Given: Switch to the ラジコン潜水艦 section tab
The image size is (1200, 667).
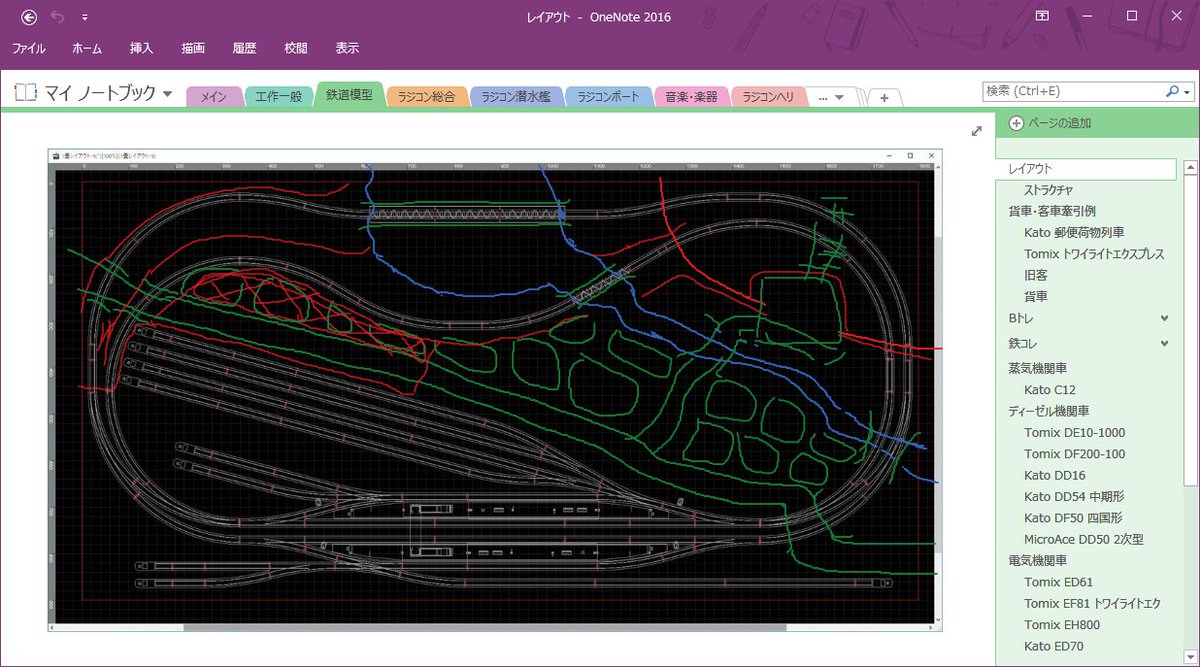Looking at the screenshot, I should tap(516, 97).
